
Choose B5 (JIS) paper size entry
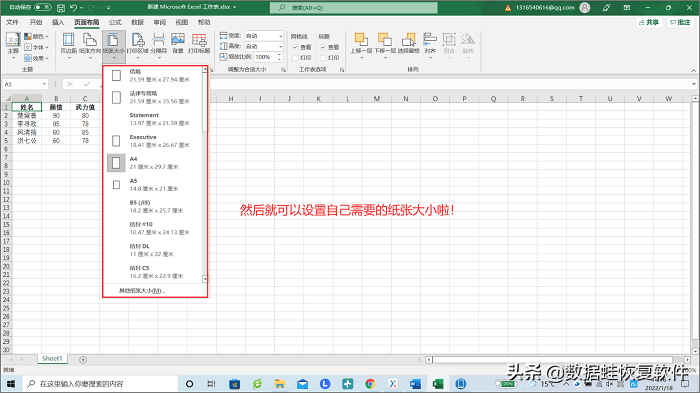154,206
